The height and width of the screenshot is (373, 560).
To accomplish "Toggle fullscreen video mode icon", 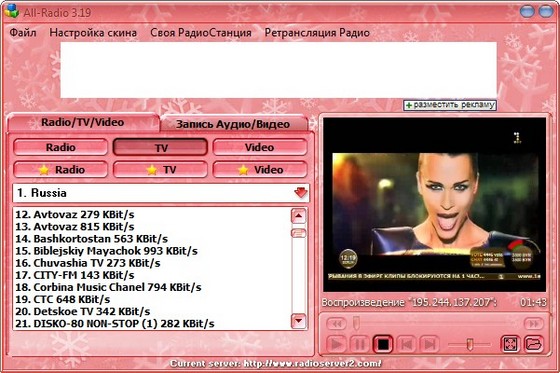I will click(x=510, y=344).
